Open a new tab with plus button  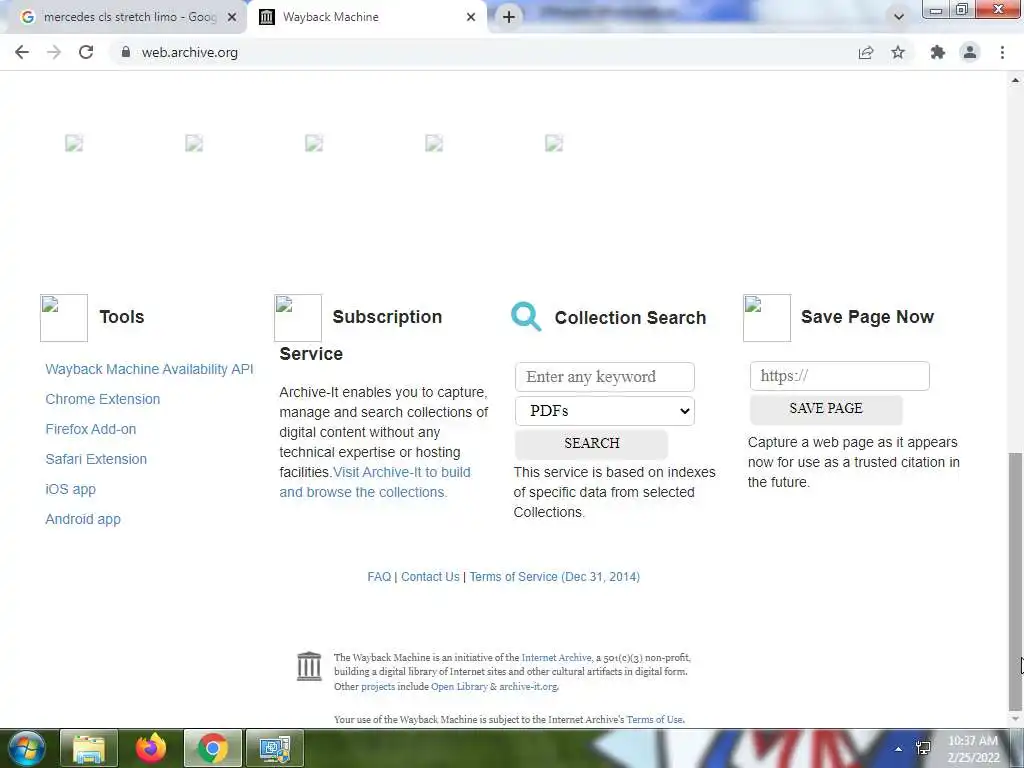(509, 17)
